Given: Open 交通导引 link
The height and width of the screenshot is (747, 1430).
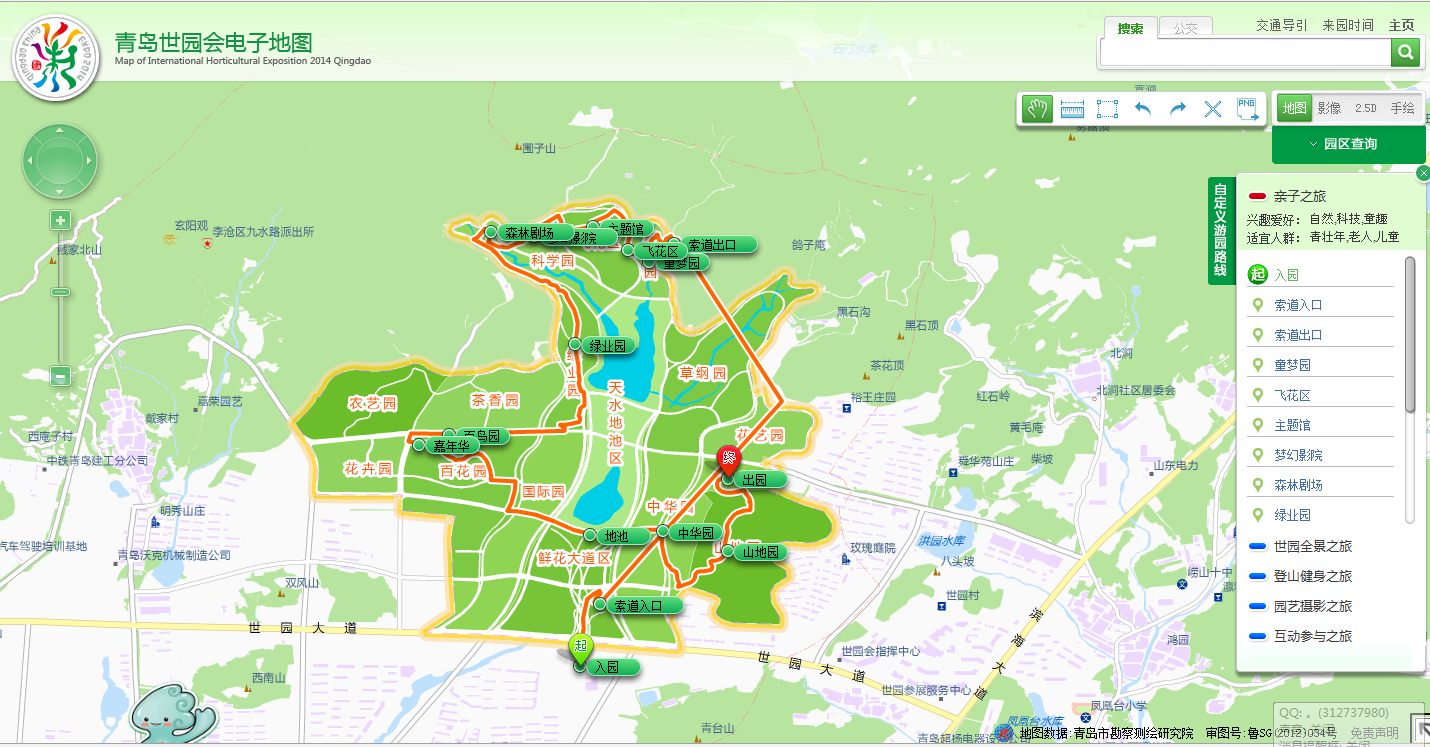Looking at the screenshot, I should coord(1282,26).
